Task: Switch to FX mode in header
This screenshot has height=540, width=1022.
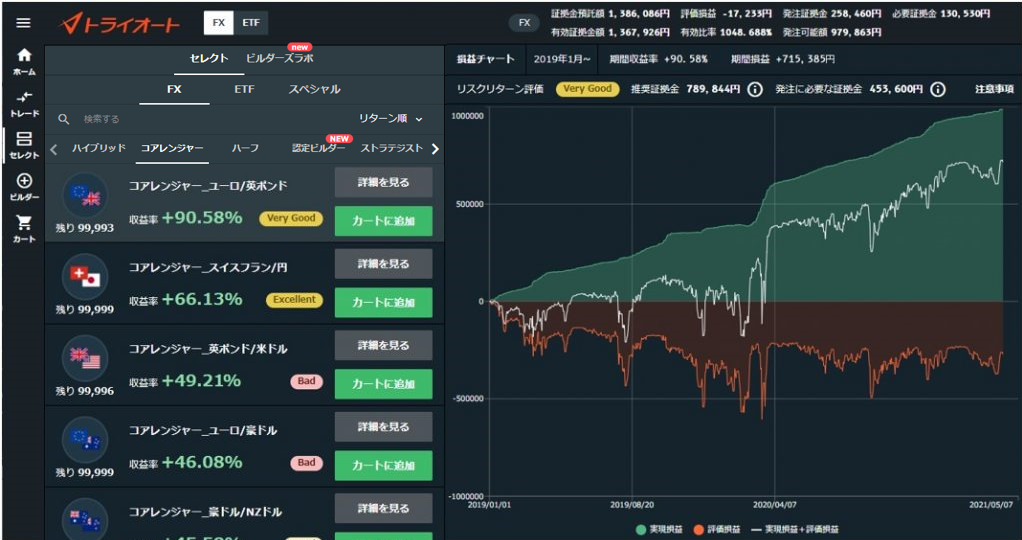Action: [x=219, y=23]
